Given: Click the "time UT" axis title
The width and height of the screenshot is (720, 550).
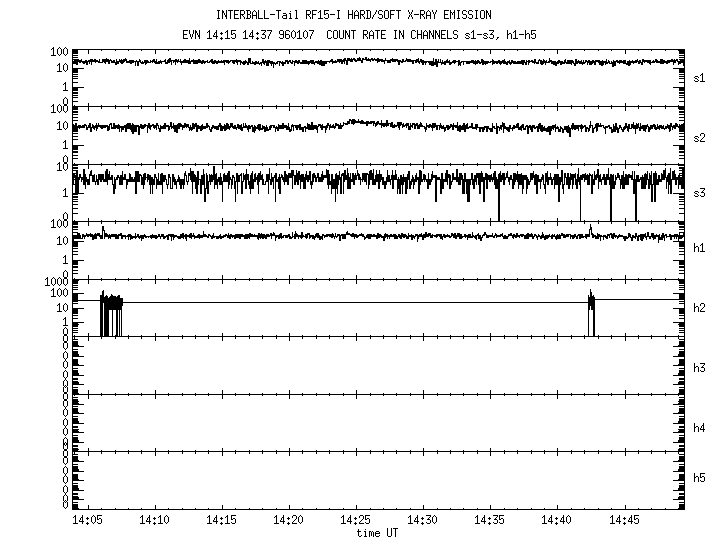Looking at the screenshot, I should (377, 533).
